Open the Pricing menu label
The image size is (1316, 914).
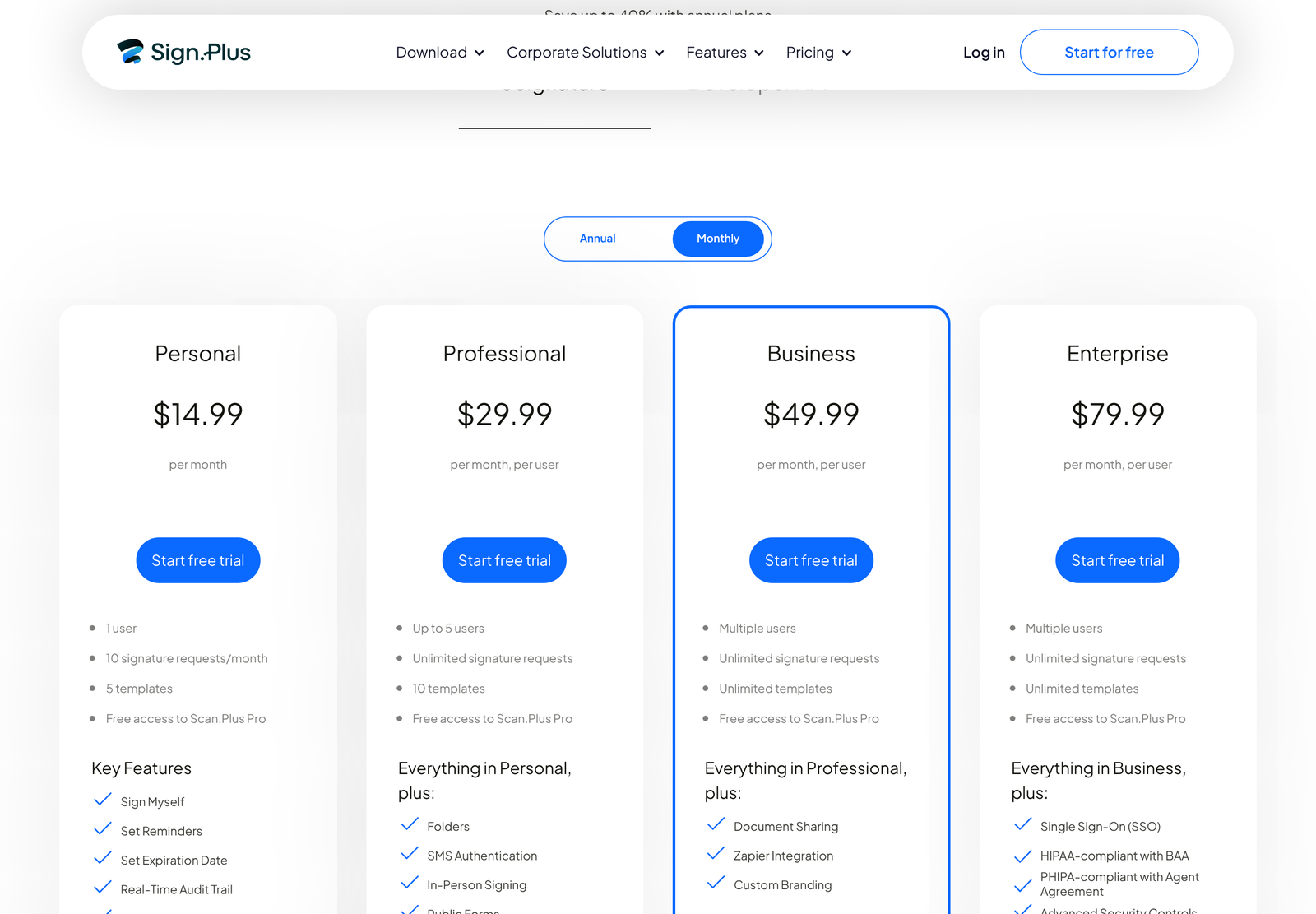[809, 53]
